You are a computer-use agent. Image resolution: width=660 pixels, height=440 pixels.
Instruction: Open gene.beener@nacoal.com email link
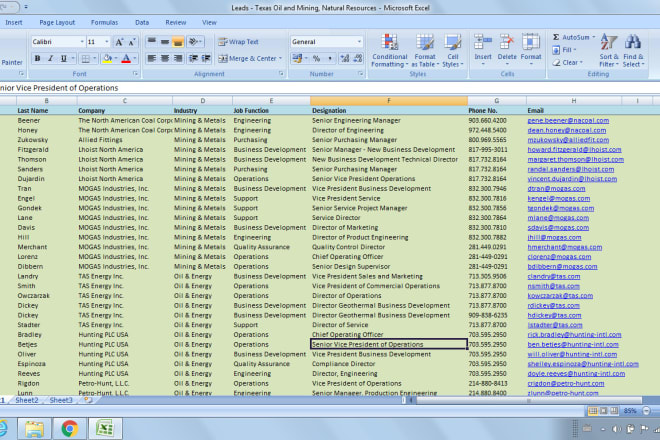pyautogui.click(x=568, y=120)
